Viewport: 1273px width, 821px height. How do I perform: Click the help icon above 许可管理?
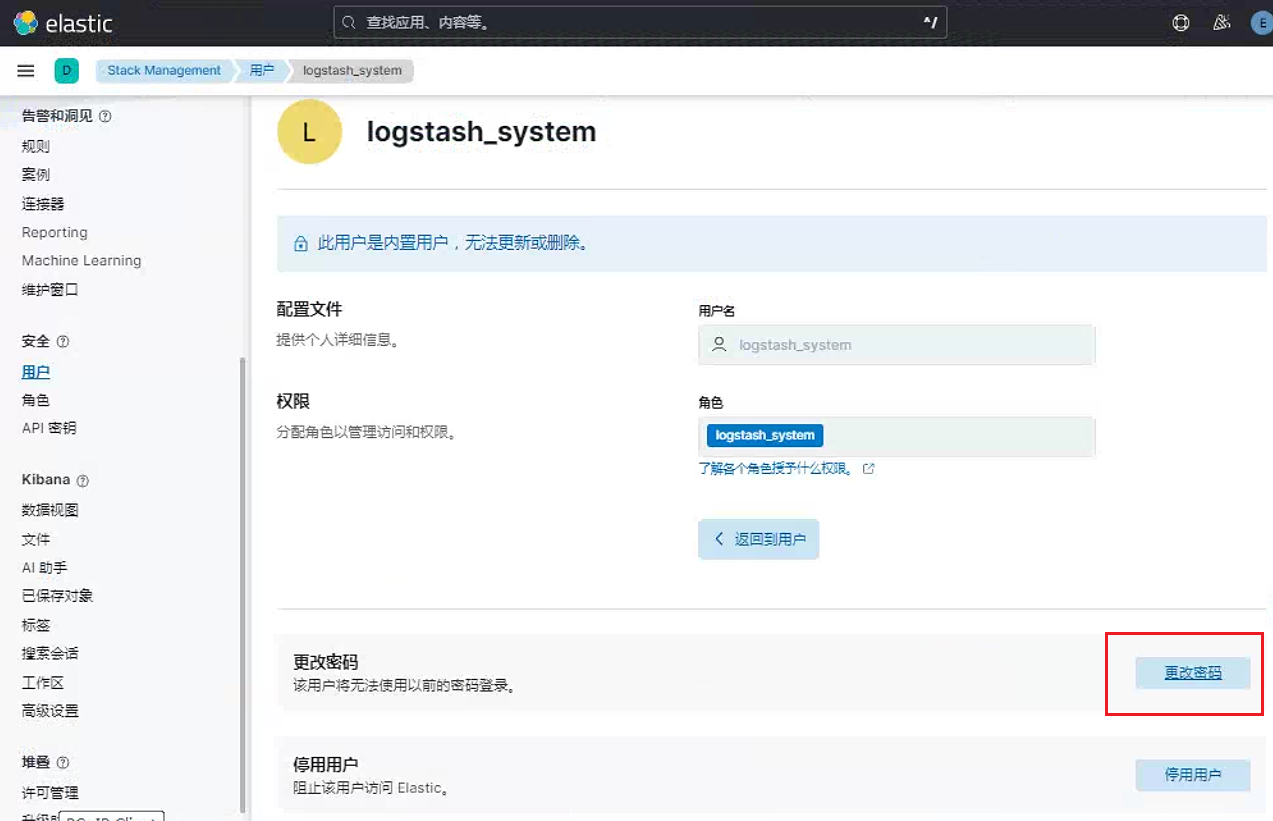coord(63,763)
